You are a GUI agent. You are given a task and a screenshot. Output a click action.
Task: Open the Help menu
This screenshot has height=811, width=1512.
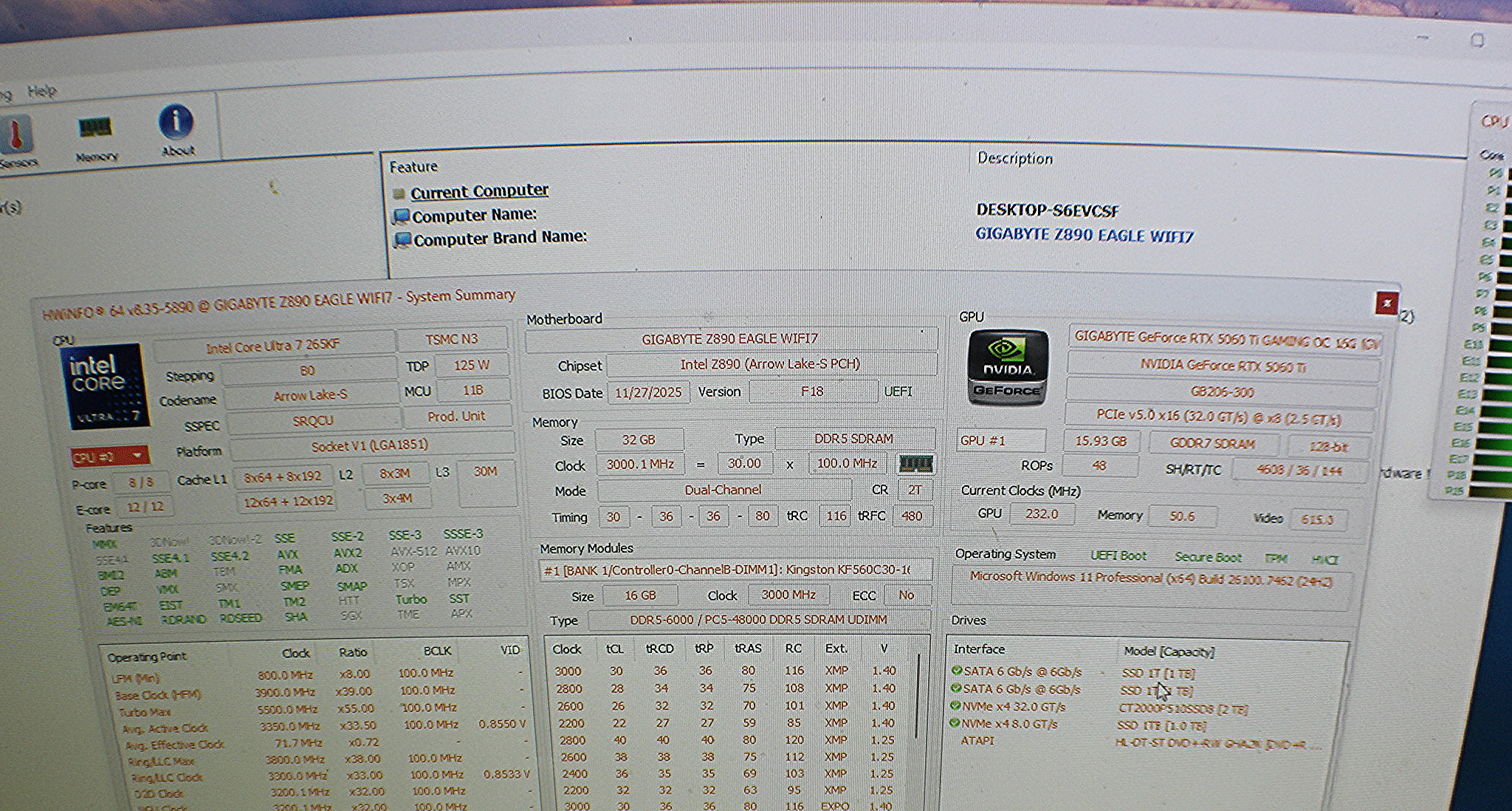coord(42,91)
